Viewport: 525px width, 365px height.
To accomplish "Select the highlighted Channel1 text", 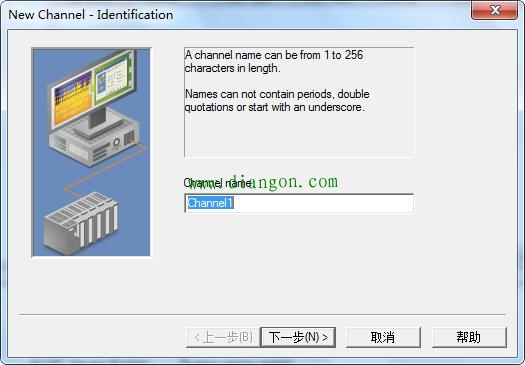I will click(x=210, y=203).
